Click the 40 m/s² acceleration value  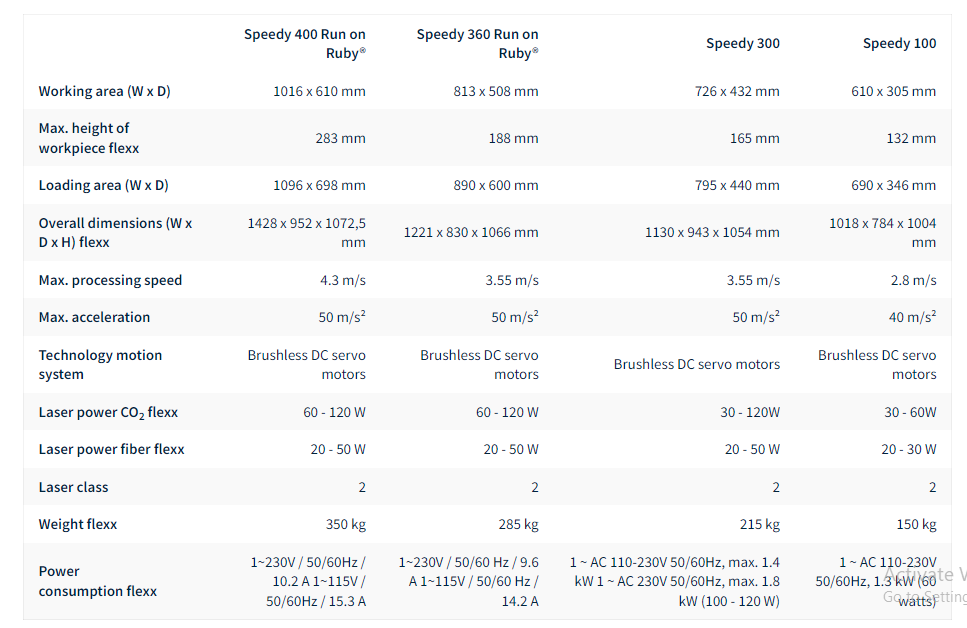point(913,317)
